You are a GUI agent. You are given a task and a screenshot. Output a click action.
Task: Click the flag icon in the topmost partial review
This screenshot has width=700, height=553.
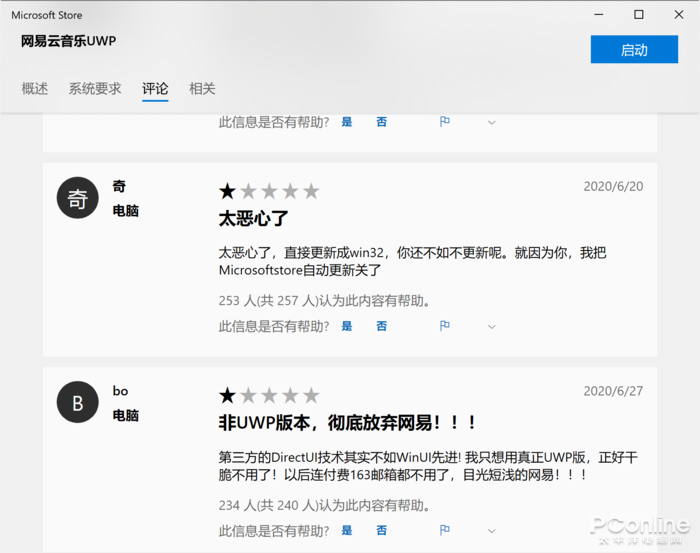(445, 121)
